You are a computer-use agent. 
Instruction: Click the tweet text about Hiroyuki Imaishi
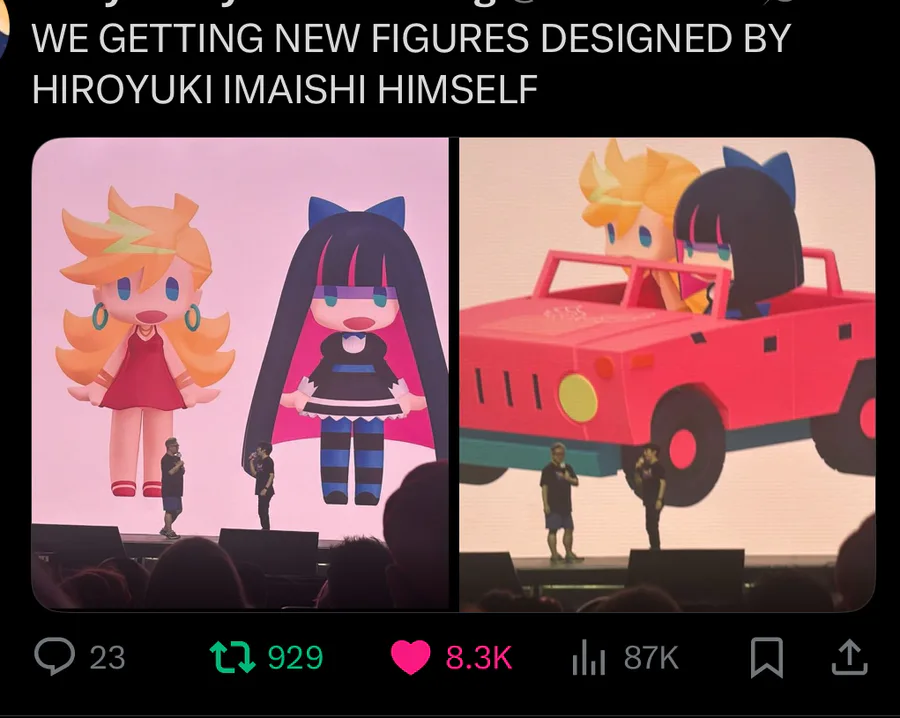[x=411, y=64]
